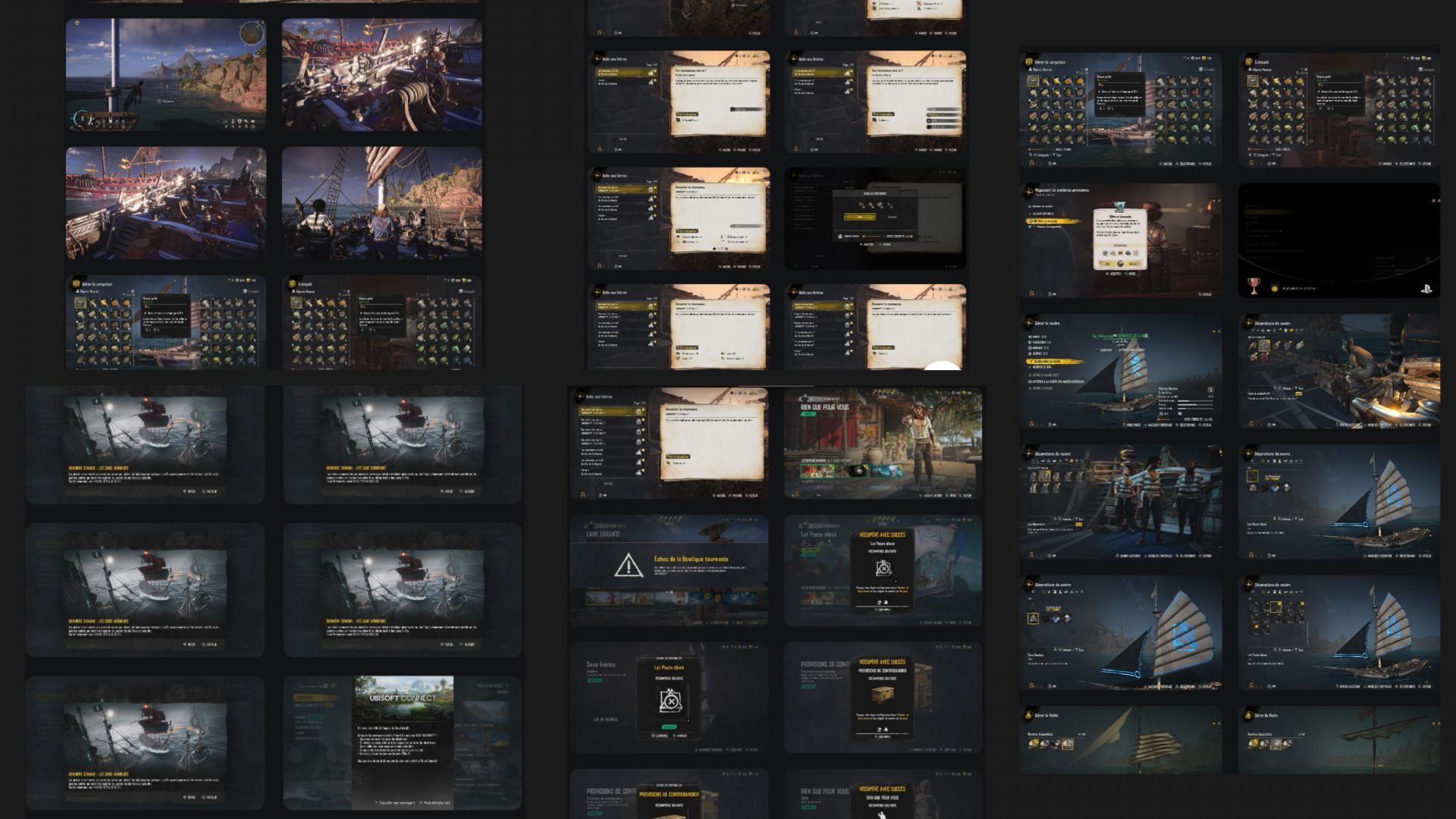Open the 'Sans limites' Lot Poste élevé screenshot
The height and width of the screenshot is (819, 1456).
(x=669, y=698)
